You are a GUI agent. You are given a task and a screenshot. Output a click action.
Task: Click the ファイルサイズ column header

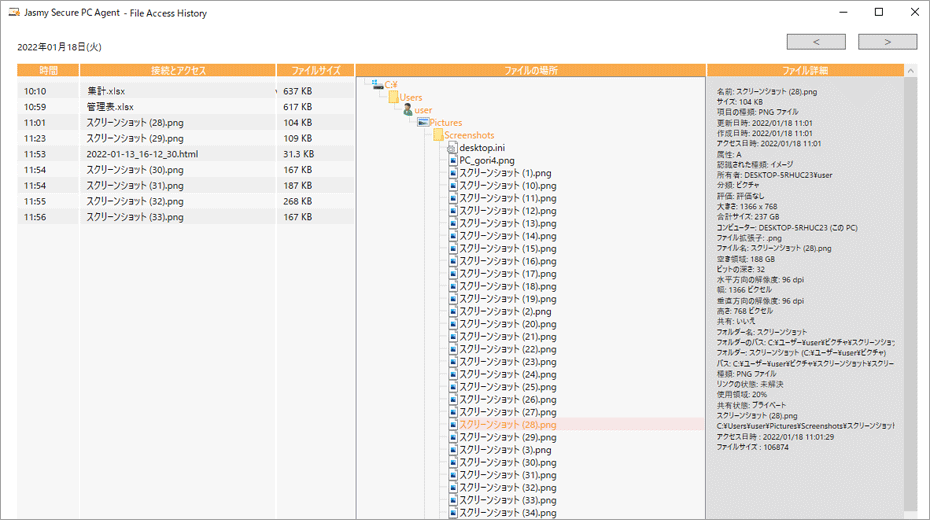(315, 71)
